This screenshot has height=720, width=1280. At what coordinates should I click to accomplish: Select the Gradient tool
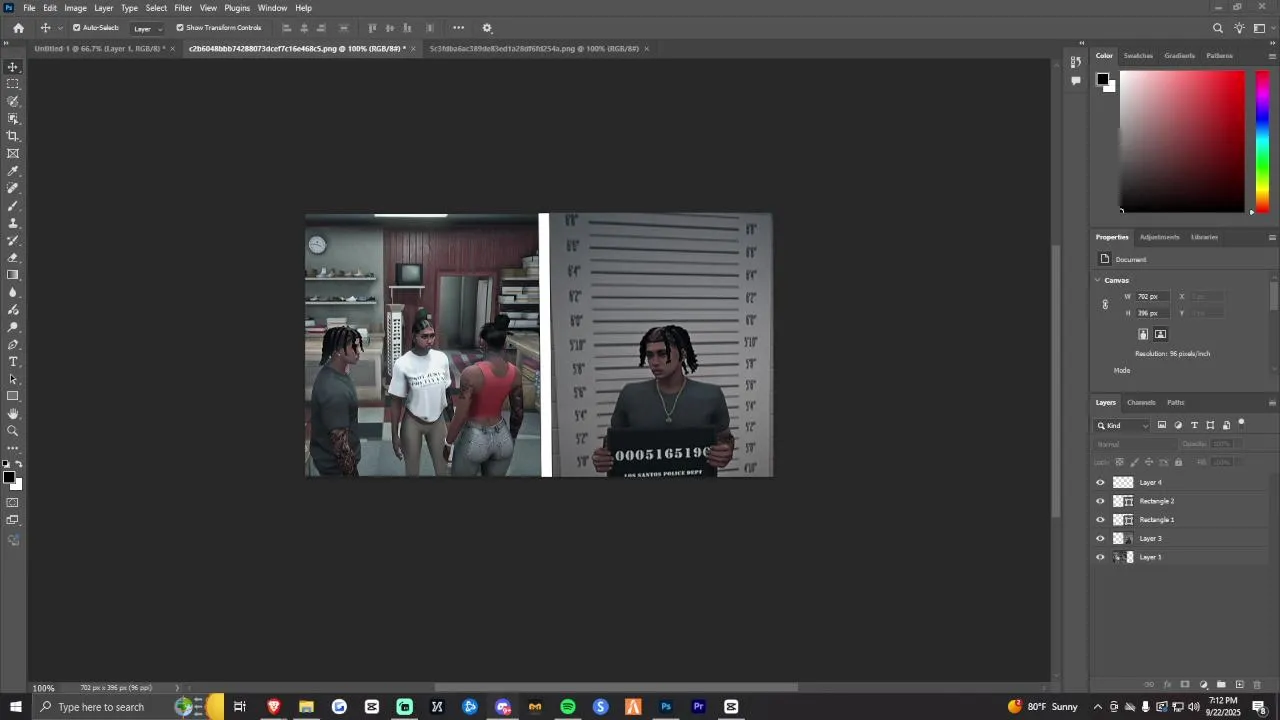click(13, 275)
